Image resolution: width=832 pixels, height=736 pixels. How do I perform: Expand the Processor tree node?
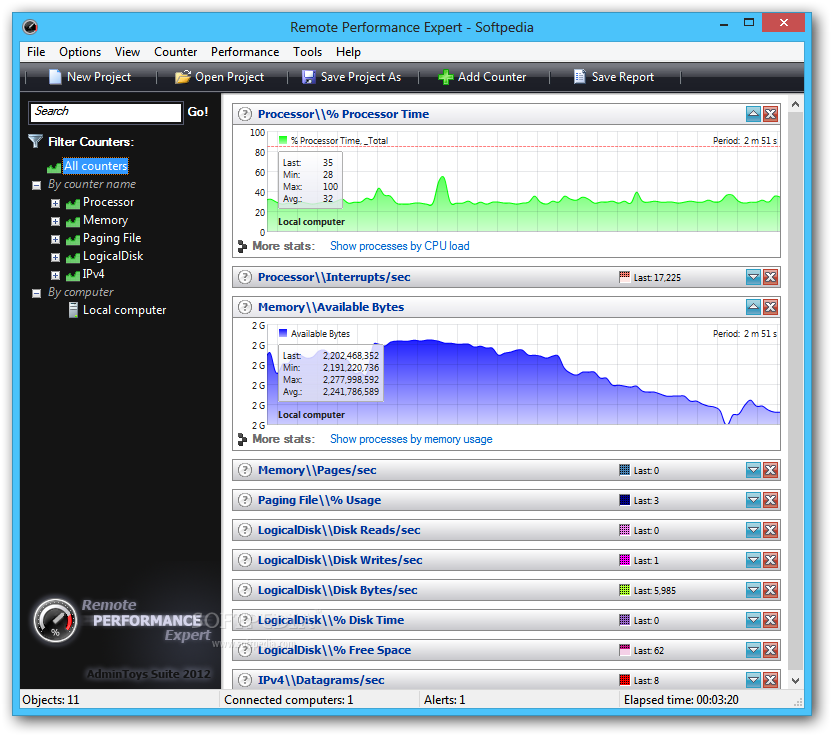coord(55,203)
